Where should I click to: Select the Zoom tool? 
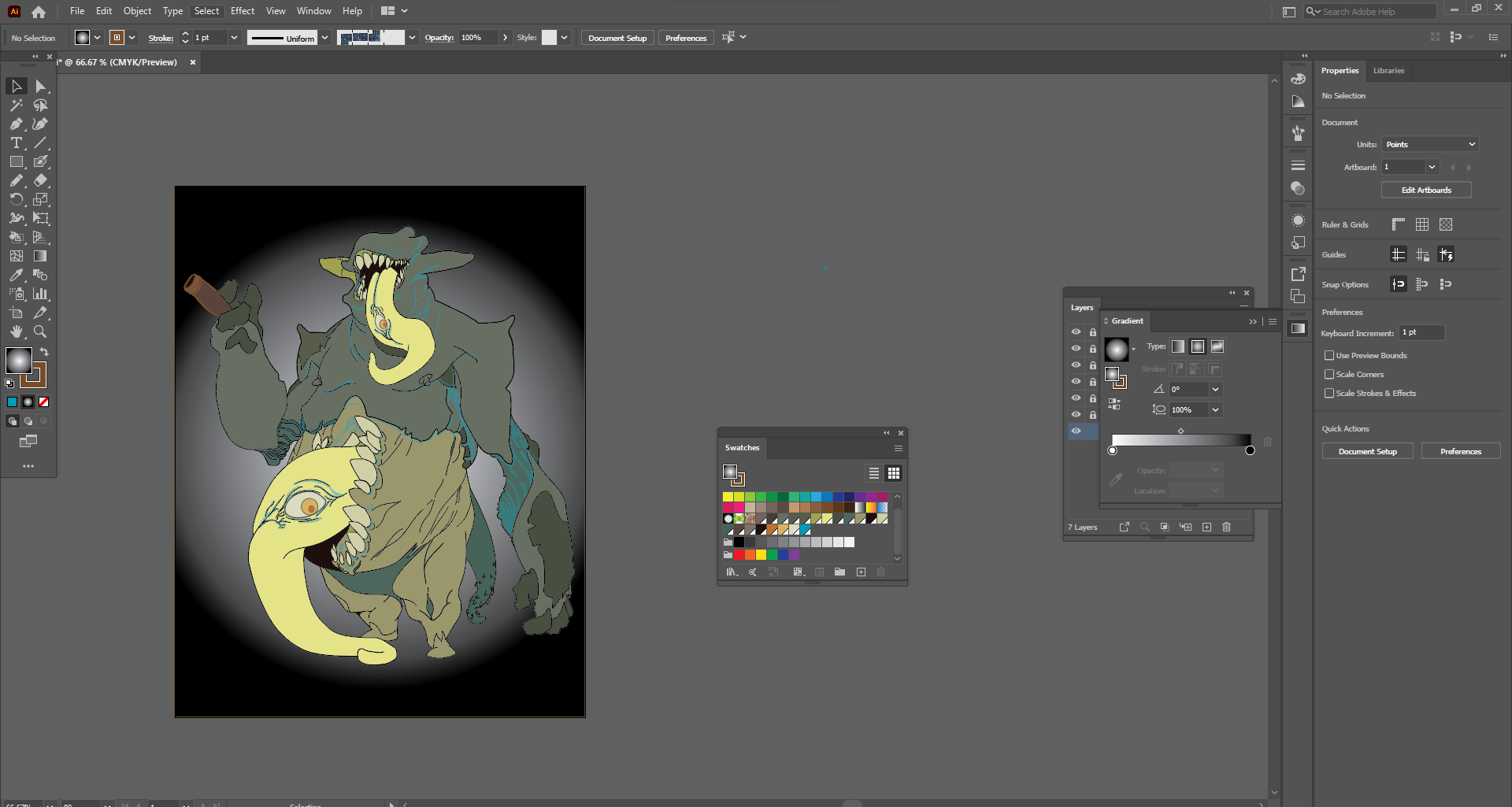41,331
